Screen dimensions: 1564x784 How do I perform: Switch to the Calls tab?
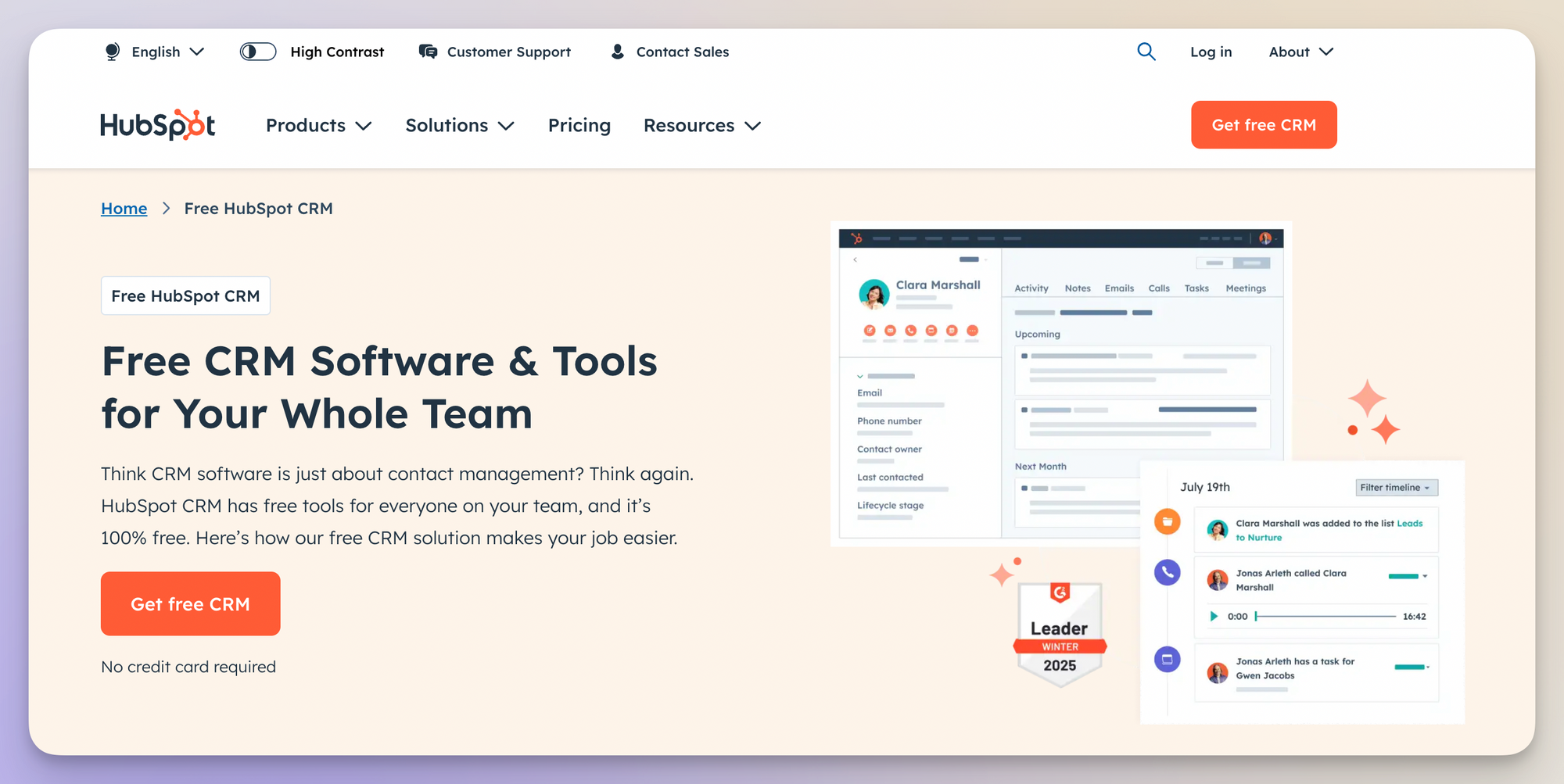1159,288
